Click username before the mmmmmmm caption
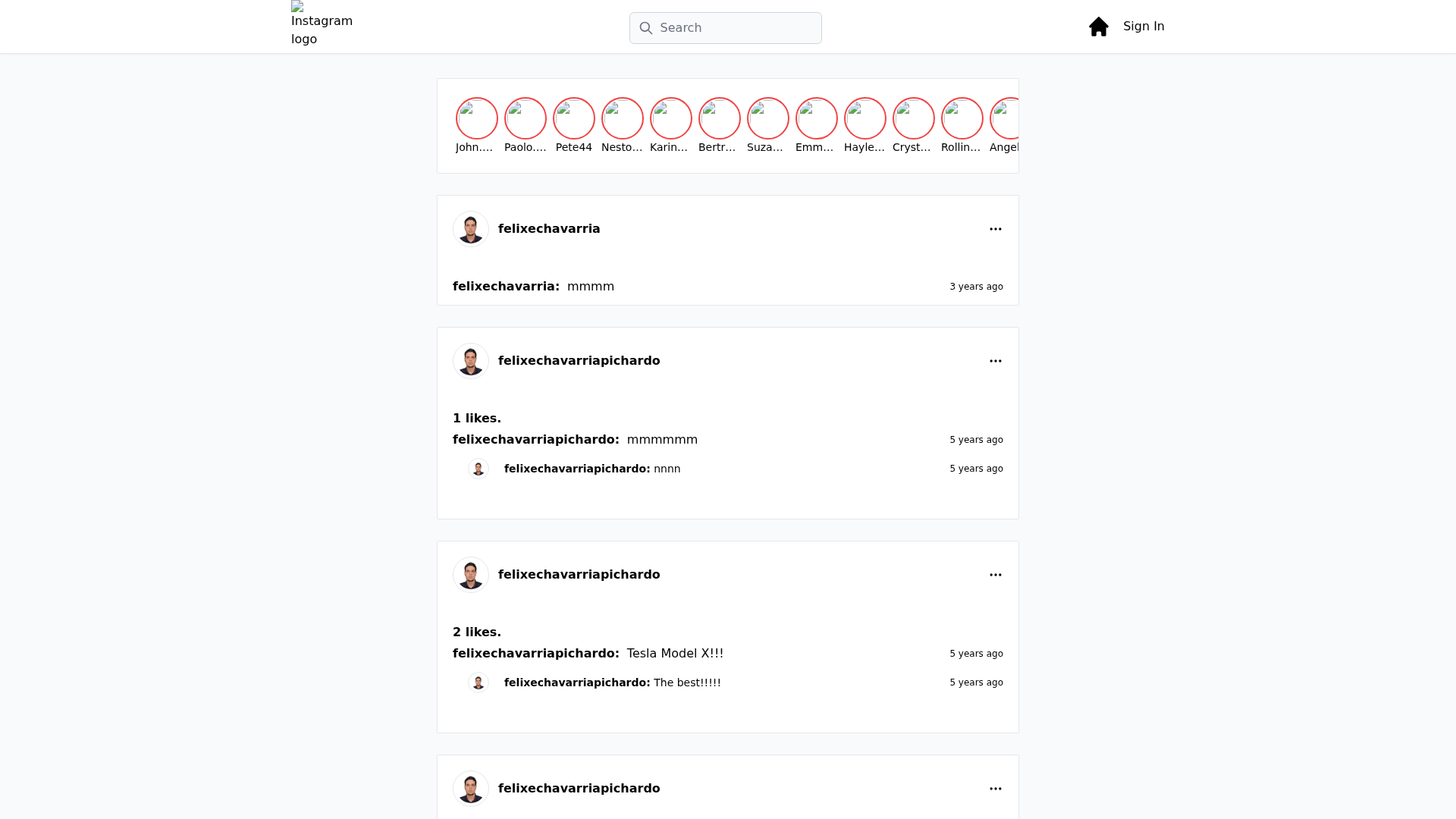The image size is (1456, 819). (x=536, y=440)
